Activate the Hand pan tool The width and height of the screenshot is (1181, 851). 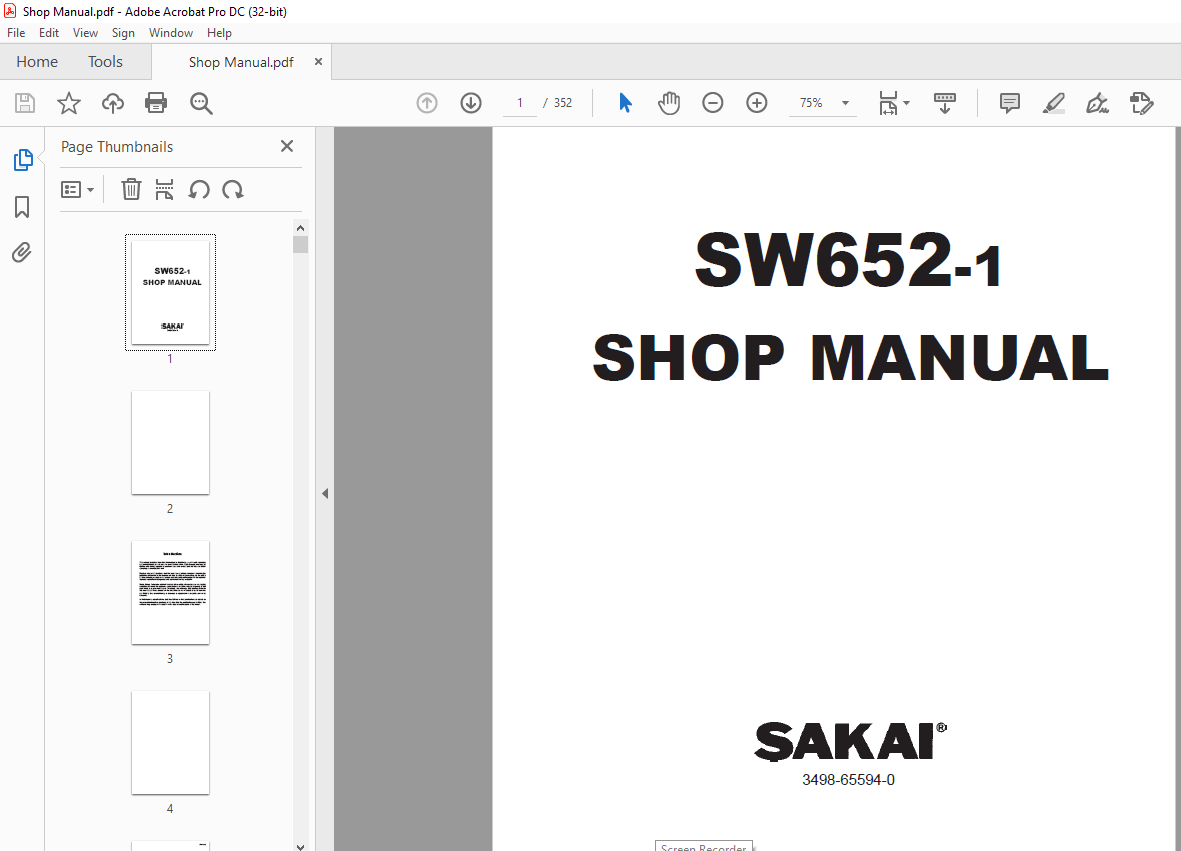click(669, 103)
